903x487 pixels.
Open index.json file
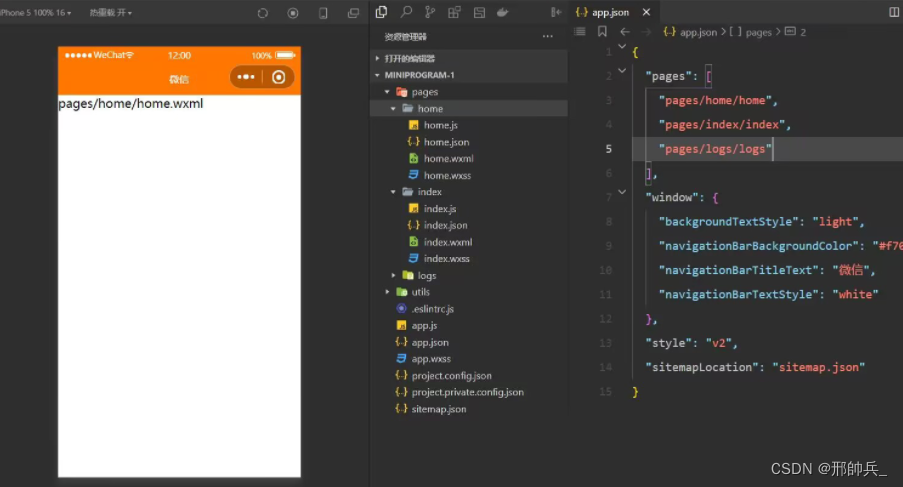pyautogui.click(x=446, y=225)
